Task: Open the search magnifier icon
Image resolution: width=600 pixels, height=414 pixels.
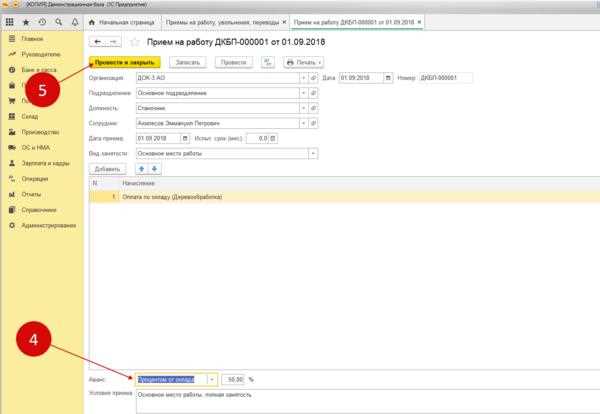Action: point(59,22)
